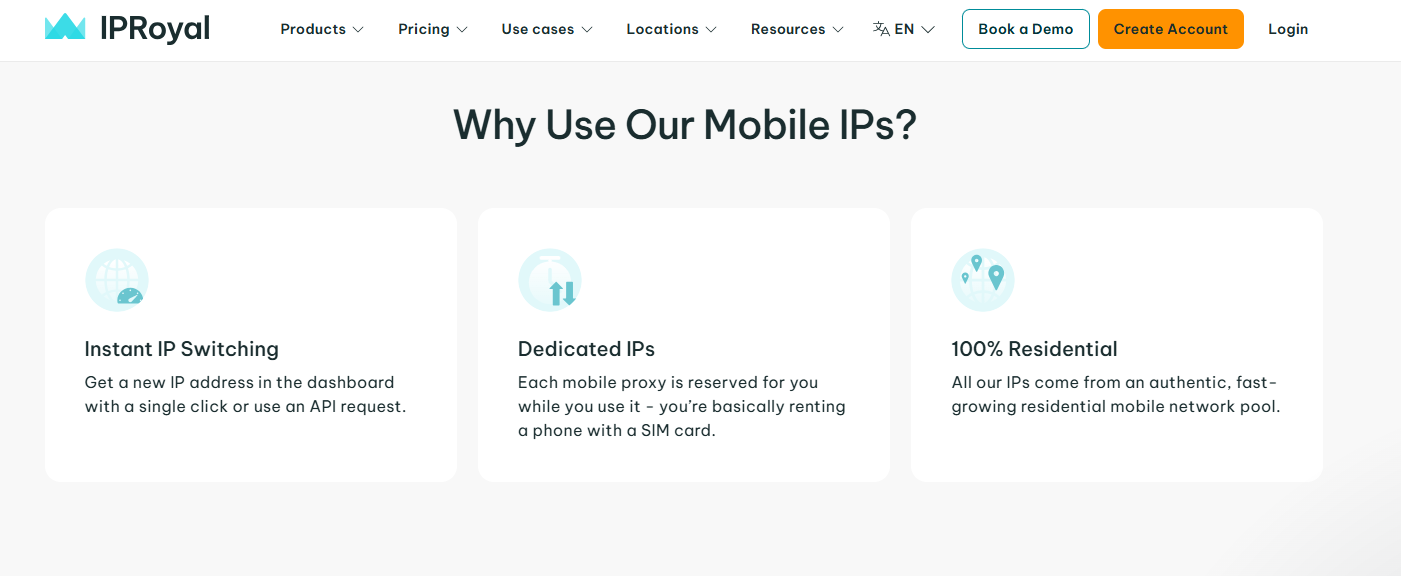Click the Products menu chevron arrow

tap(358, 30)
